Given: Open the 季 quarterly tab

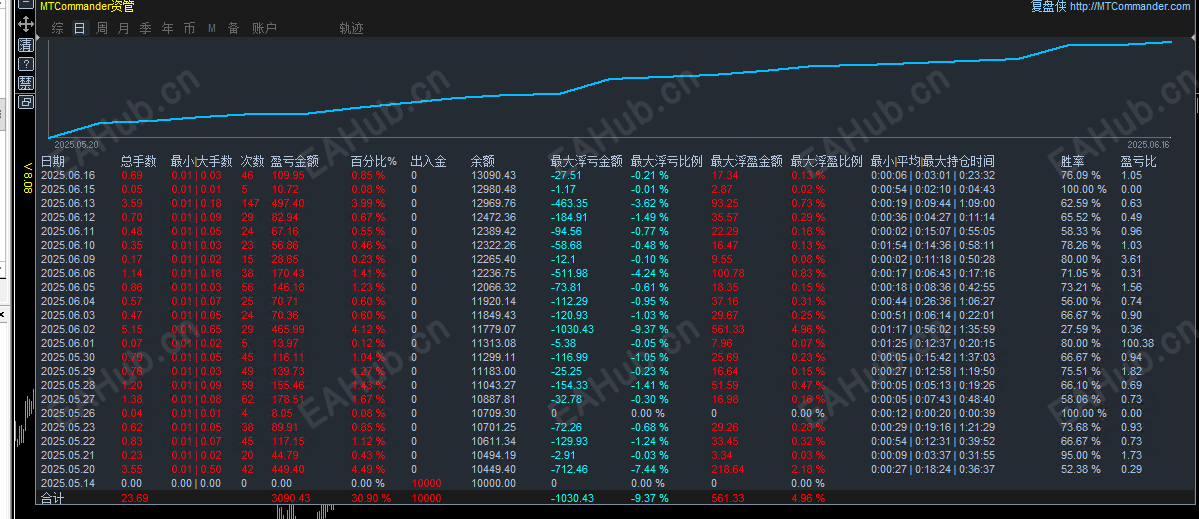Looking at the screenshot, I should 145,28.
